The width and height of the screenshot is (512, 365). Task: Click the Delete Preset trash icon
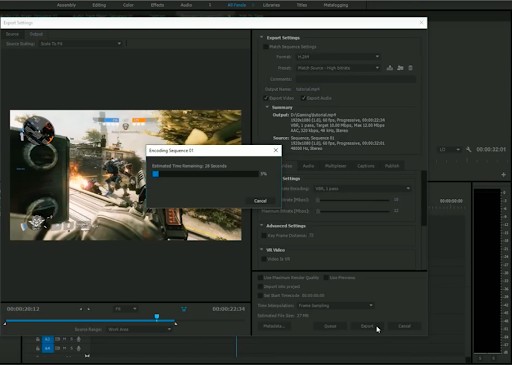(410, 68)
